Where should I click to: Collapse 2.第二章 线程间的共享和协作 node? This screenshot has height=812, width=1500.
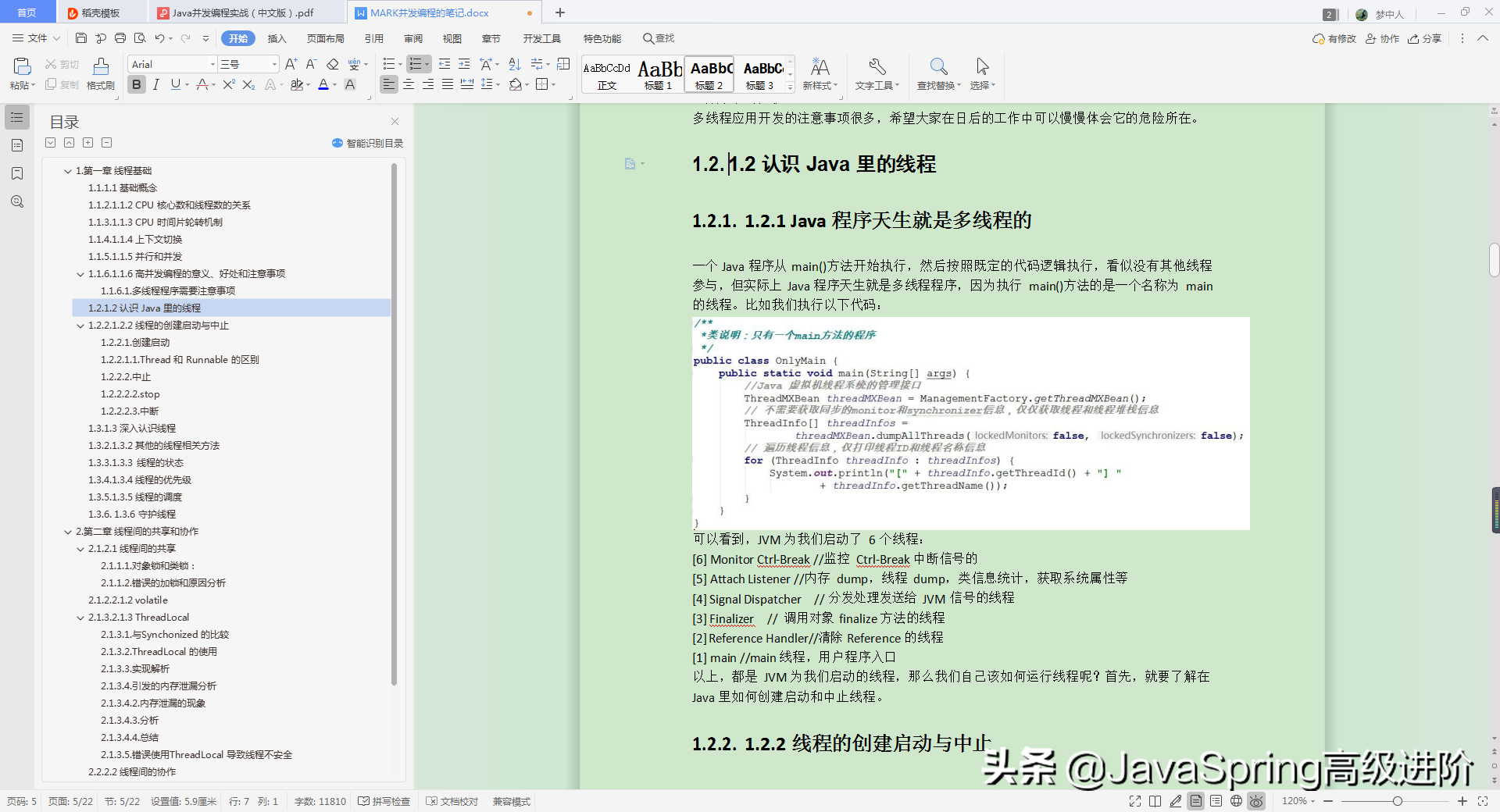pos(68,532)
